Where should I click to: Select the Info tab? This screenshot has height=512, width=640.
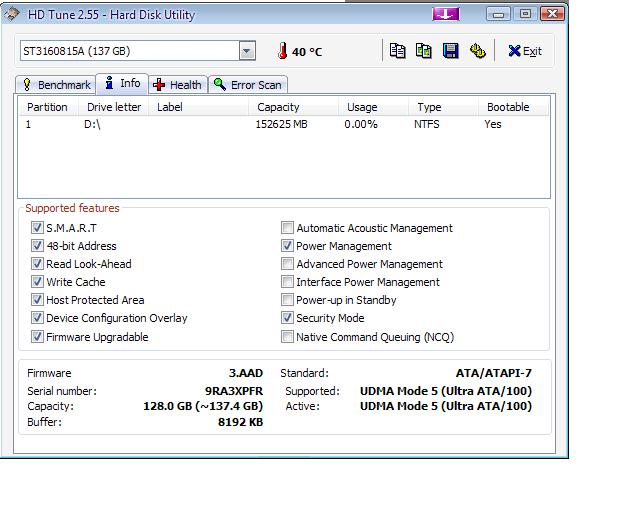point(122,83)
